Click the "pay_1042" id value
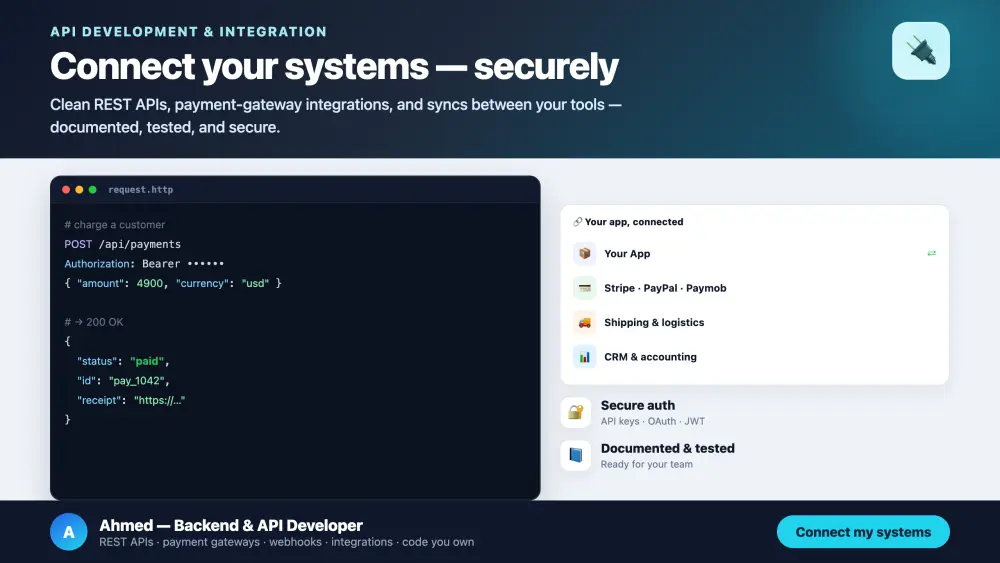The width and height of the screenshot is (1000, 563). pyautogui.click(x=137, y=381)
